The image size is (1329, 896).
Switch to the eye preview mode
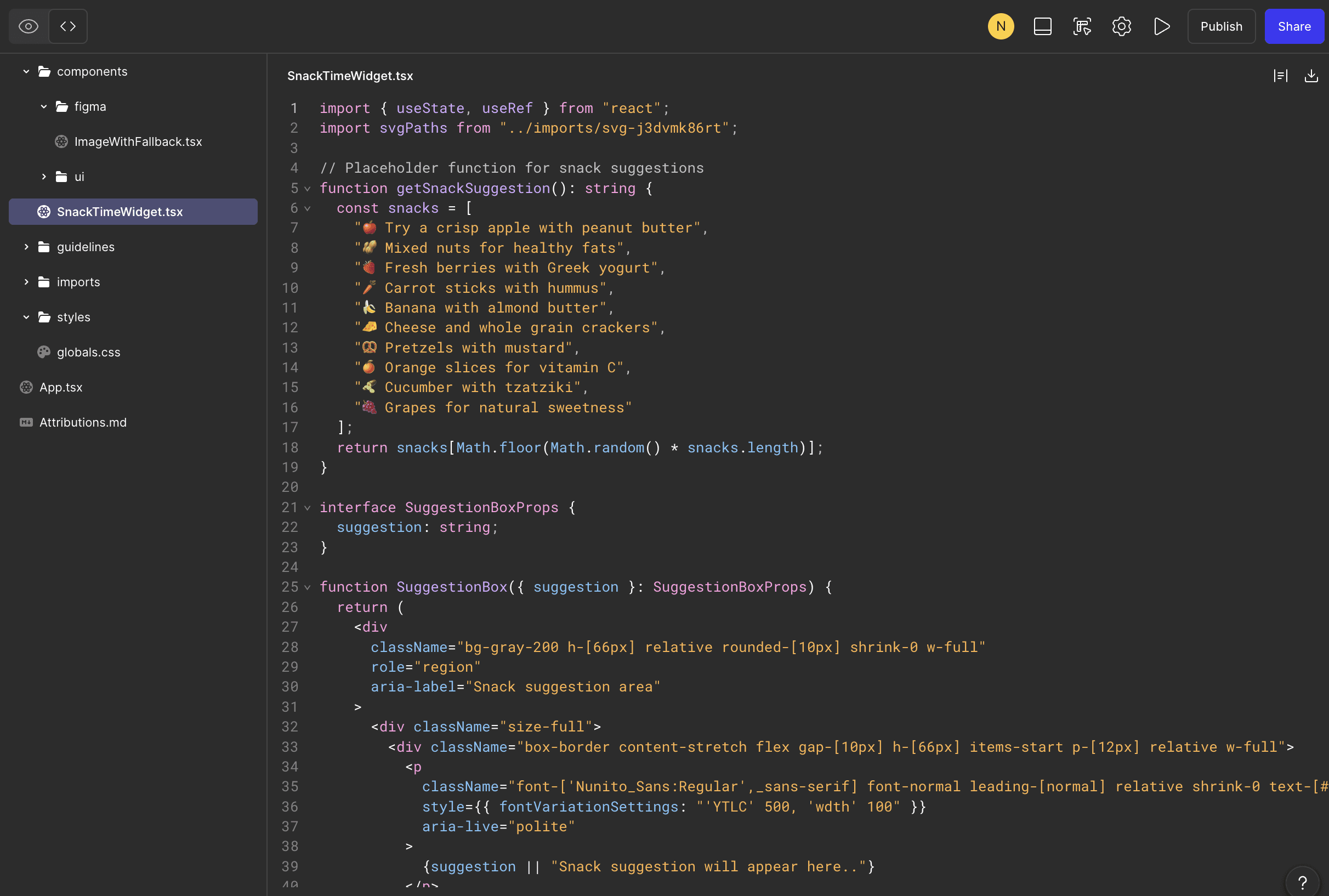click(x=28, y=26)
